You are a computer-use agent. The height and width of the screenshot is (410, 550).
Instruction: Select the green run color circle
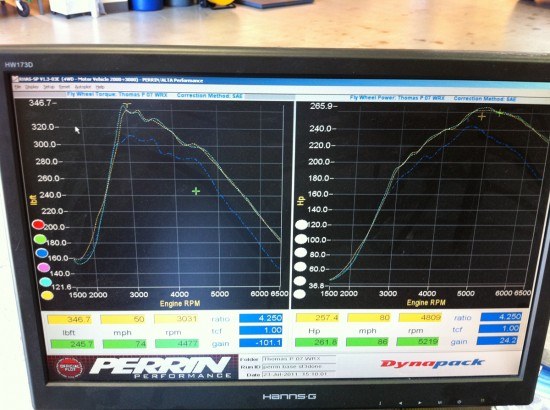click(40, 239)
